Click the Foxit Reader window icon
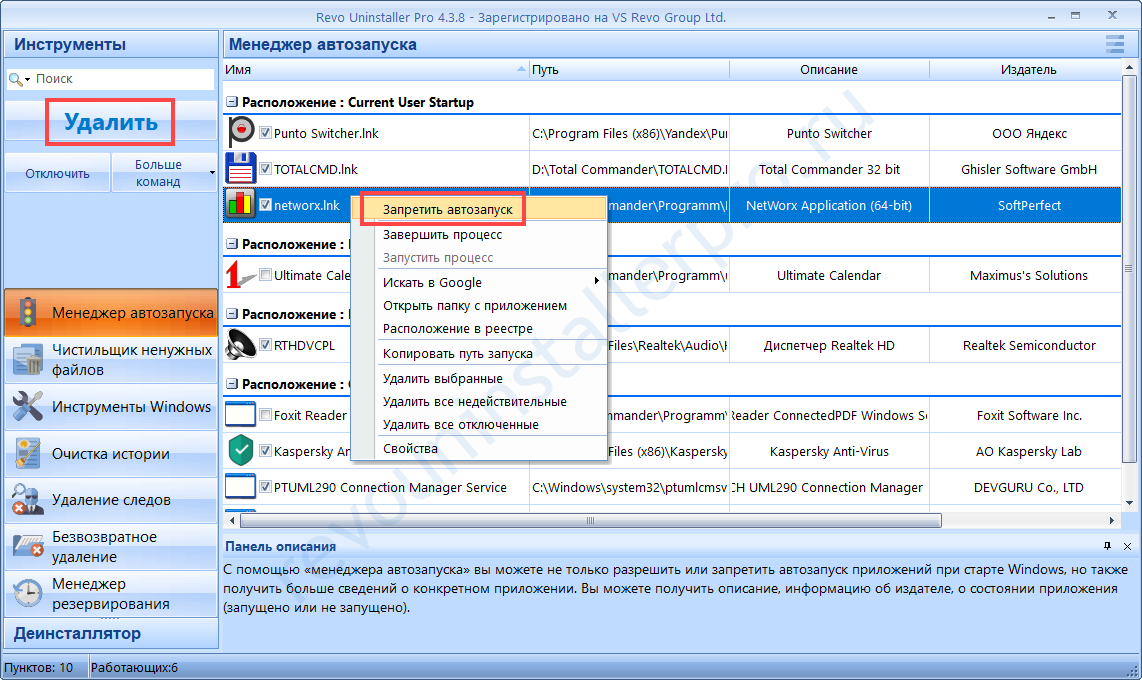1142x680 pixels. [240, 414]
